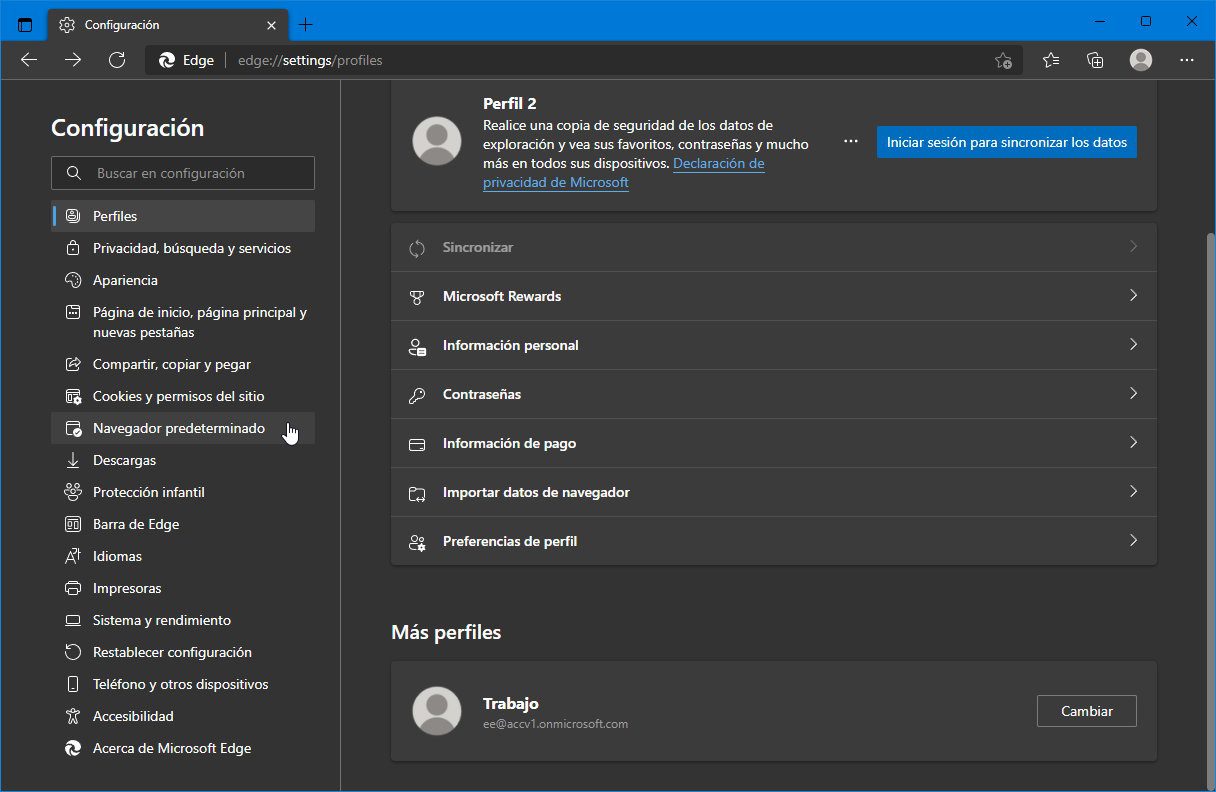Click the Sincronizar sync arrows icon

pos(417,248)
